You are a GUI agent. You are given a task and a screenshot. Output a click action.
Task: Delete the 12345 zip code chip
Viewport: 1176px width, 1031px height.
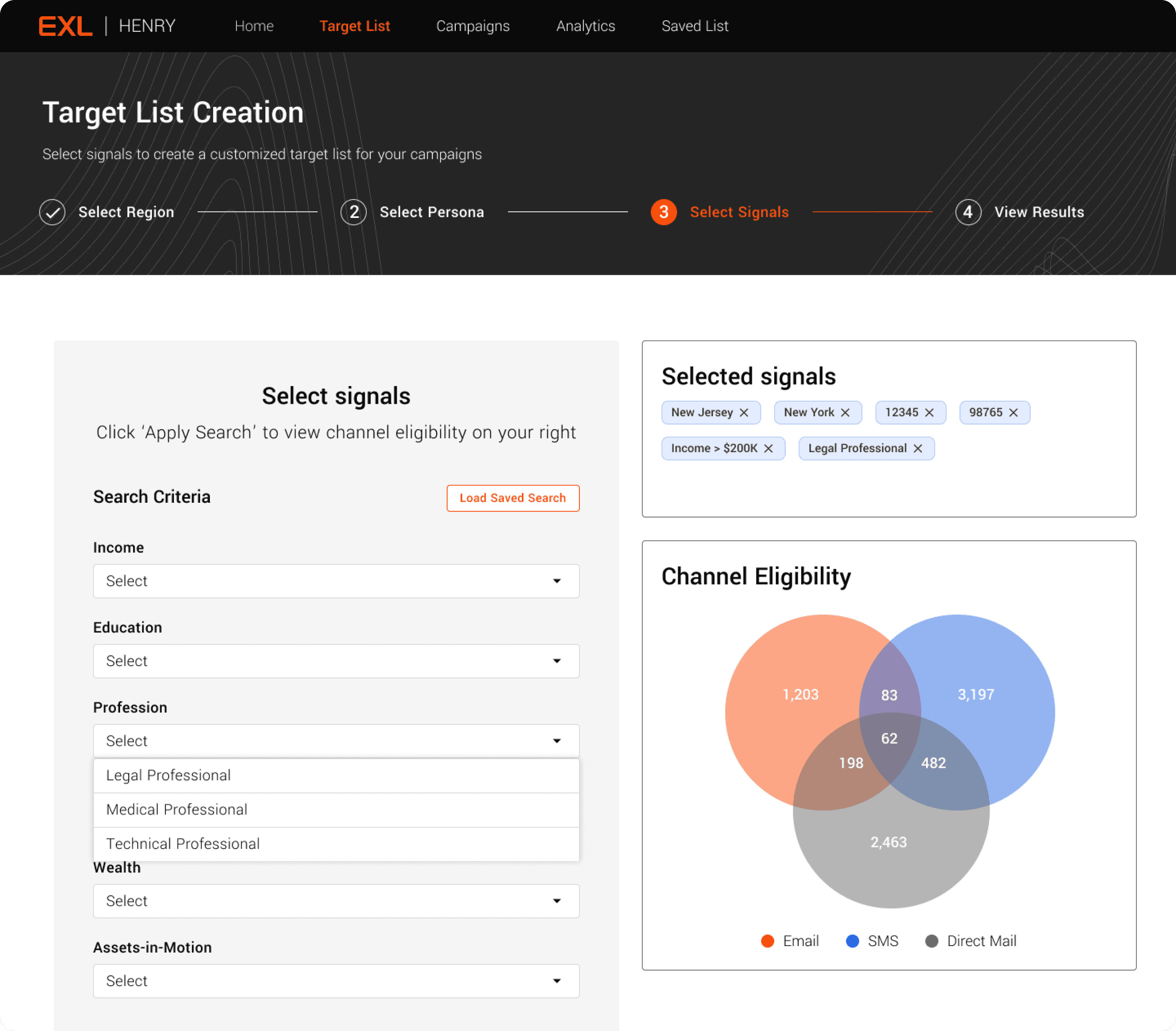coord(929,412)
